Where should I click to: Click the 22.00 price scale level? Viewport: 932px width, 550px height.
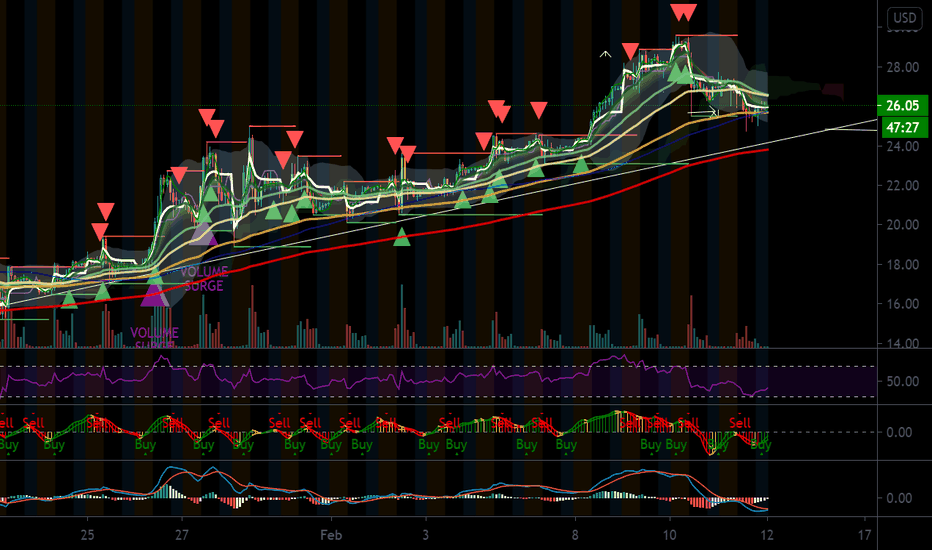(x=902, y=186)
